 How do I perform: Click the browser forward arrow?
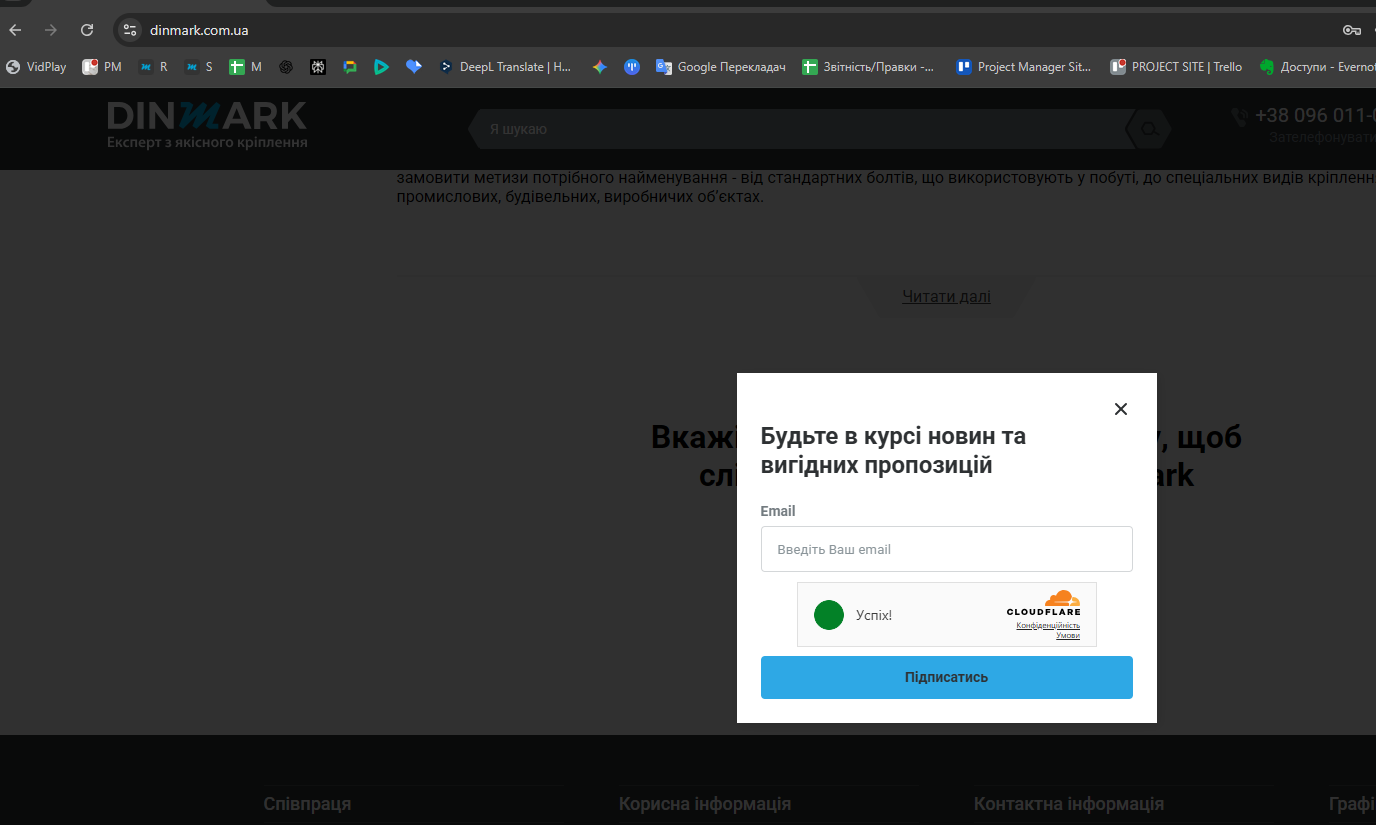pos(51,30)
